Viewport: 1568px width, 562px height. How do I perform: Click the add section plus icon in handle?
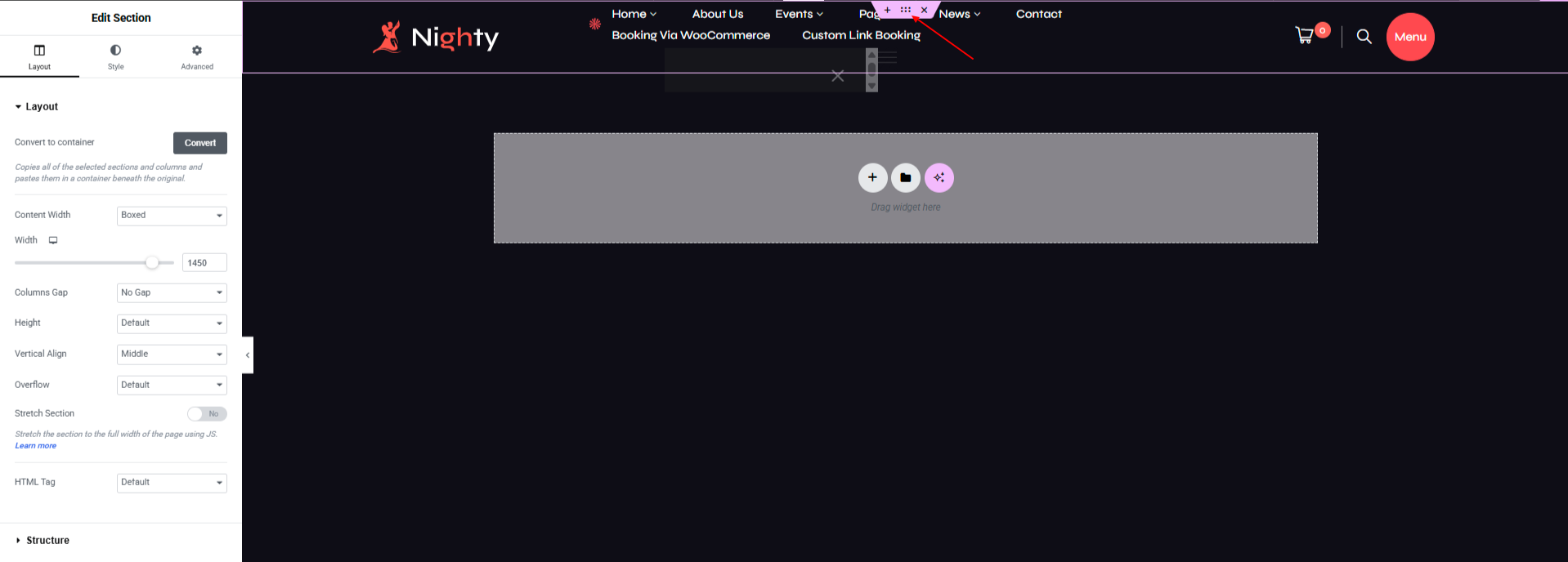pos(887,10)
